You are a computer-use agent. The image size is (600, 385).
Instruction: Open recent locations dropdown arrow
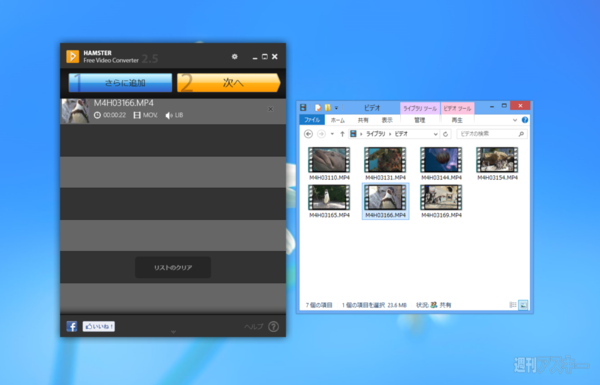click(332, 134)
